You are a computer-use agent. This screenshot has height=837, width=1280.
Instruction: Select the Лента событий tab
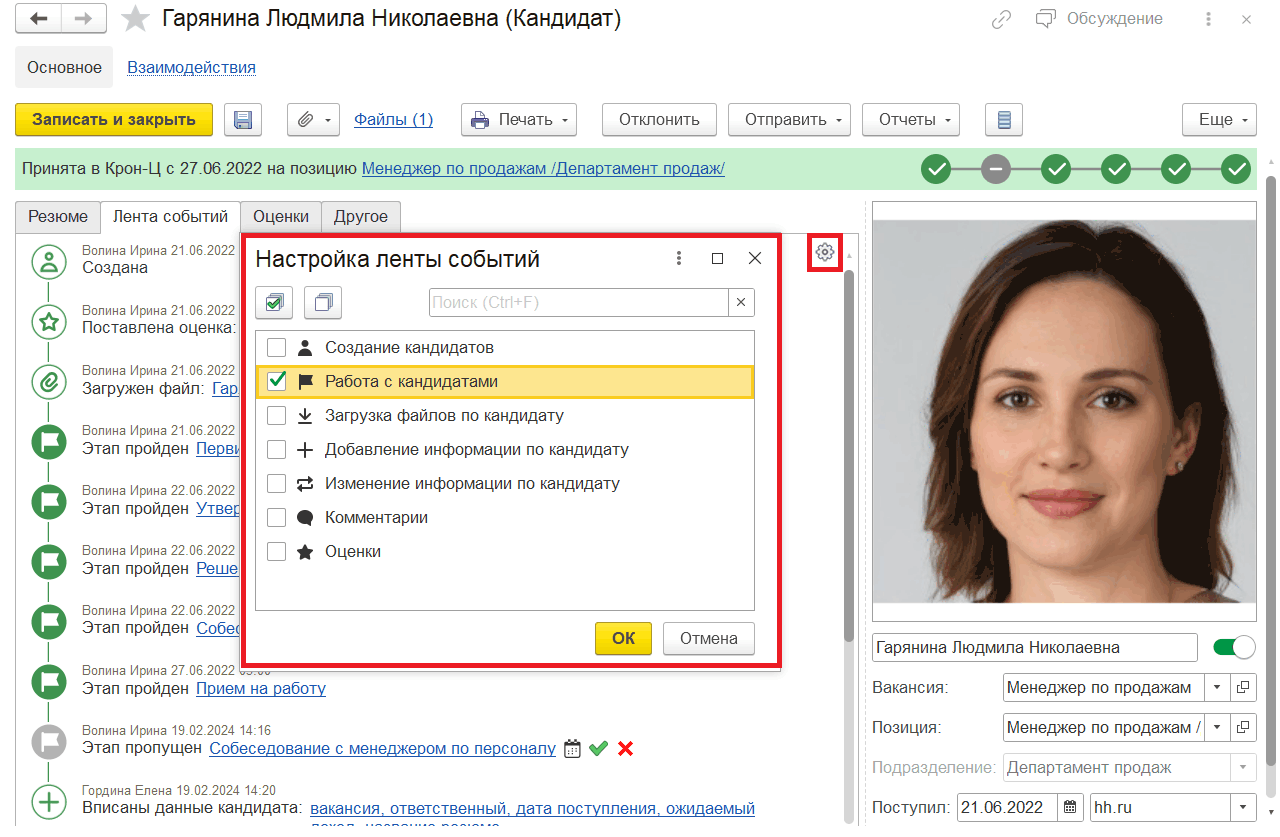(171, 216)
